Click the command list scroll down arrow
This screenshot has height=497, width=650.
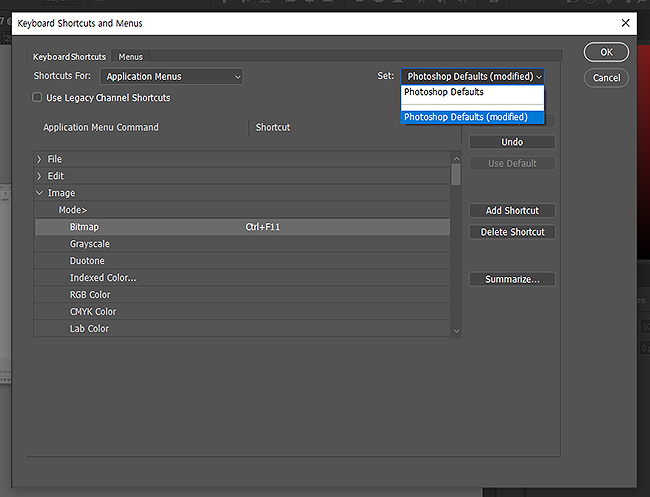456,331
